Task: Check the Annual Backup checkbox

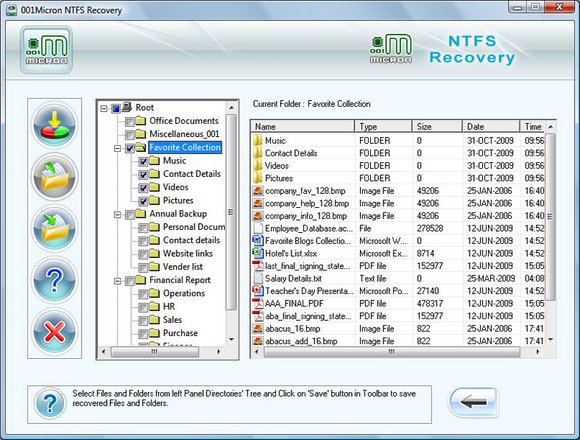Action: click(129, 214)
